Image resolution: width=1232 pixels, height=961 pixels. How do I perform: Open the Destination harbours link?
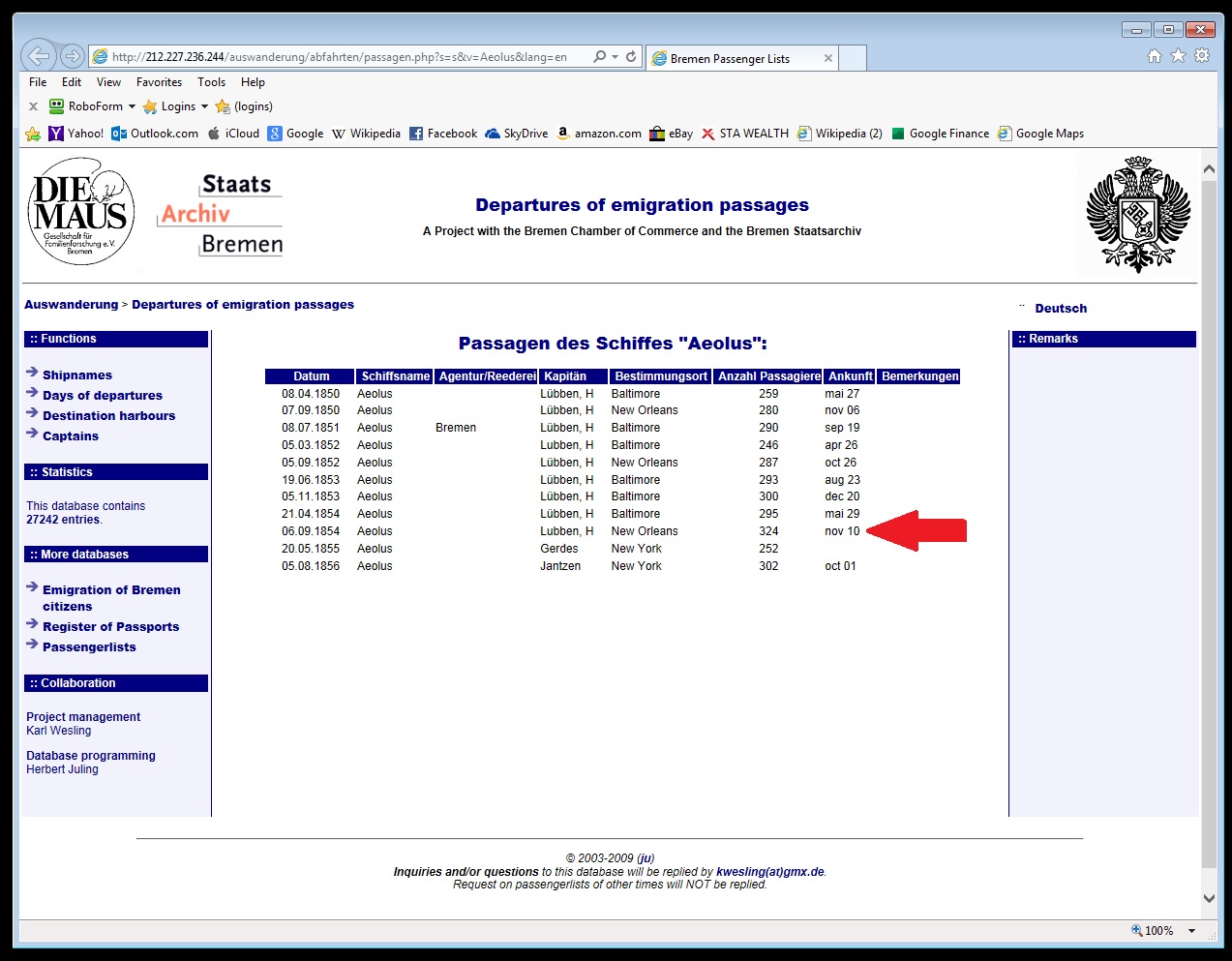tap(108, 416)
